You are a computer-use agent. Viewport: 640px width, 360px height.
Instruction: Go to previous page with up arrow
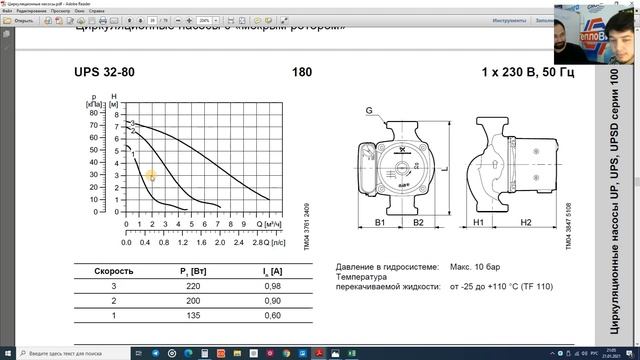pos(129,20)
